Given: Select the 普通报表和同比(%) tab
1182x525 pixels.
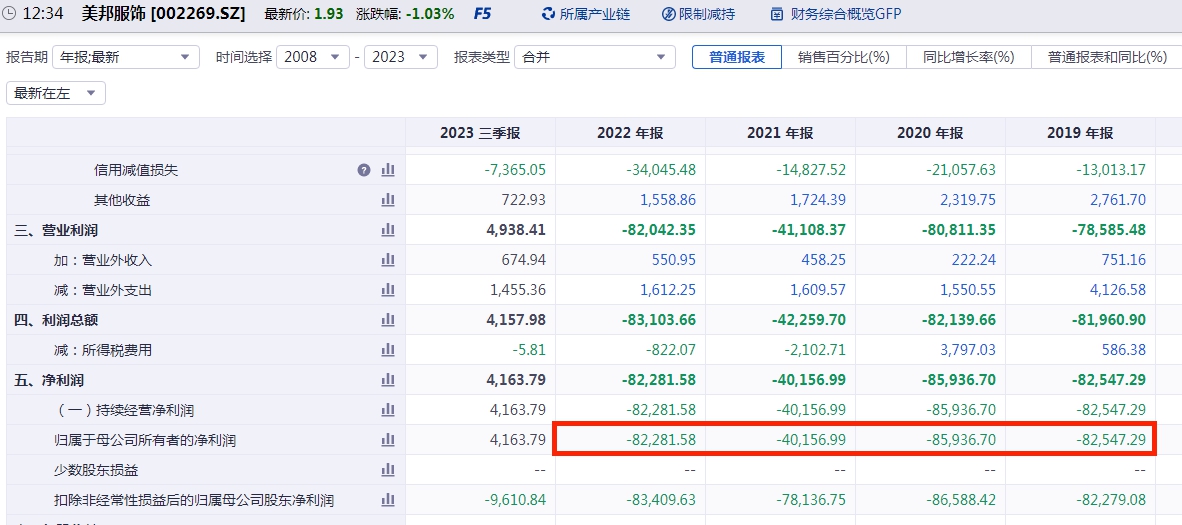Looking at the screenshot, I should 1107,57.
